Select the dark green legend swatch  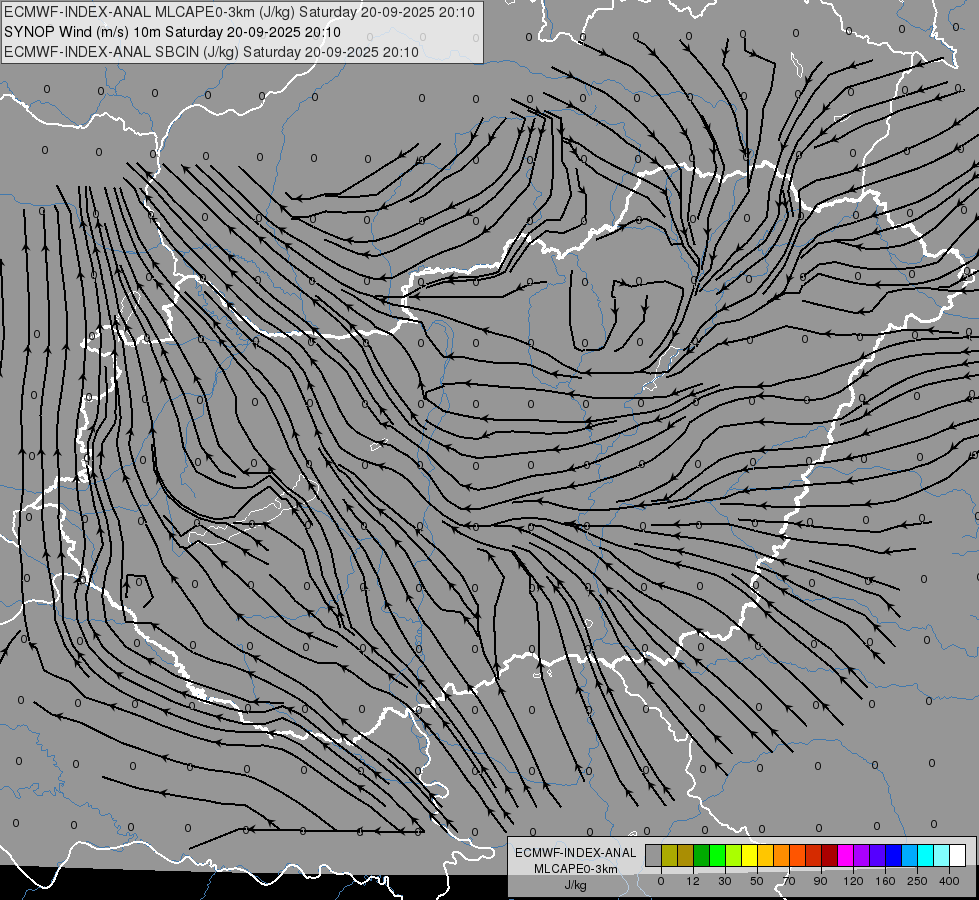tap(702, 855)
